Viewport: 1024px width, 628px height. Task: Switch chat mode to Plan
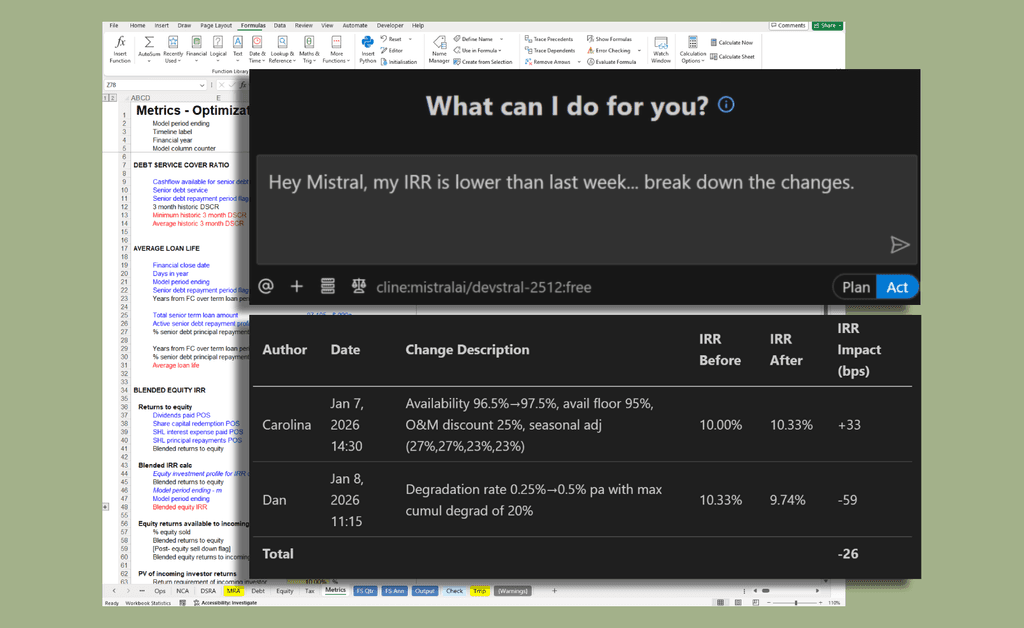tap(856, 287)
